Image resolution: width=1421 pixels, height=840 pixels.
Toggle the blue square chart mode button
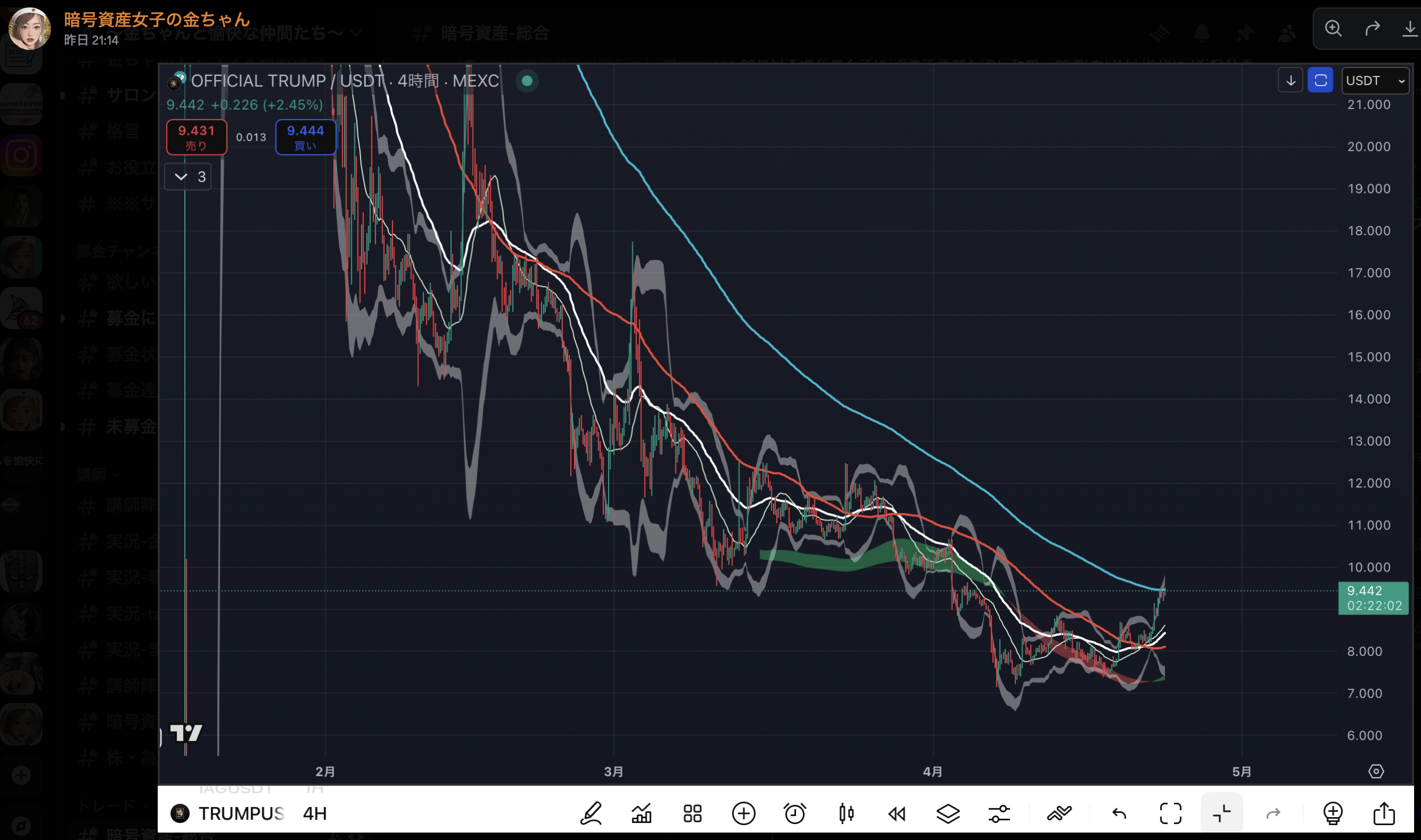click(1320, 81)
